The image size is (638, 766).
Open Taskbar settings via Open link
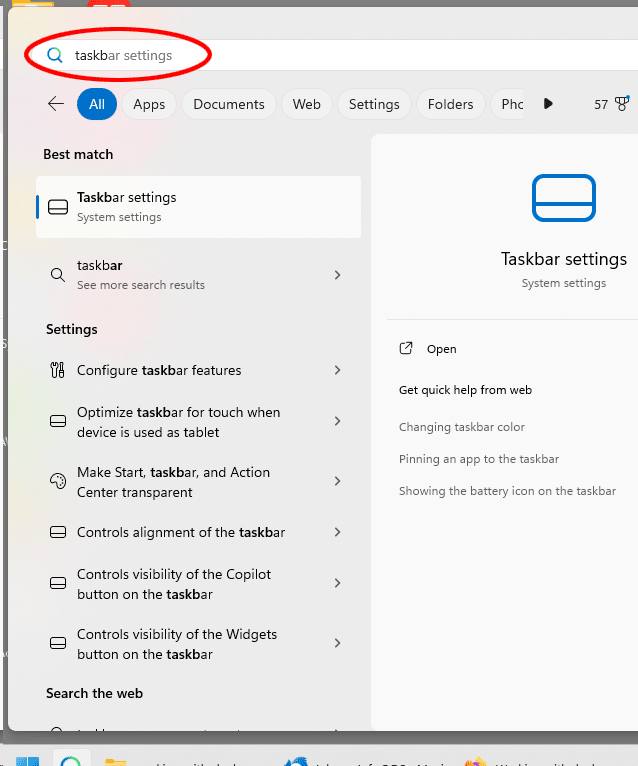pos(441,349)
